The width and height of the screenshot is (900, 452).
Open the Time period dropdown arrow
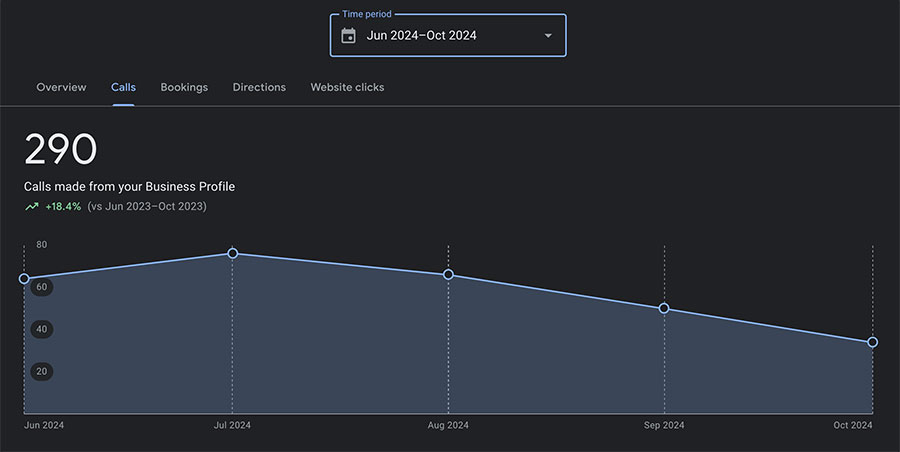coord(548,36)
